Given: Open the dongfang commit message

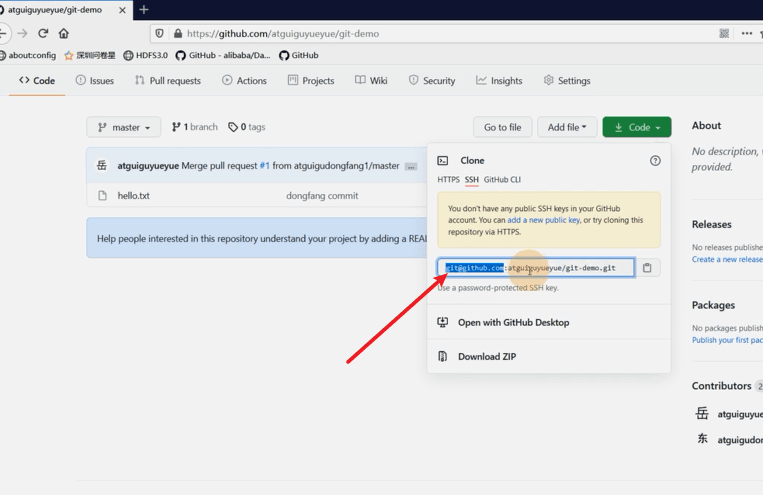Looking at the screenshot, I should tap(322, 196).
